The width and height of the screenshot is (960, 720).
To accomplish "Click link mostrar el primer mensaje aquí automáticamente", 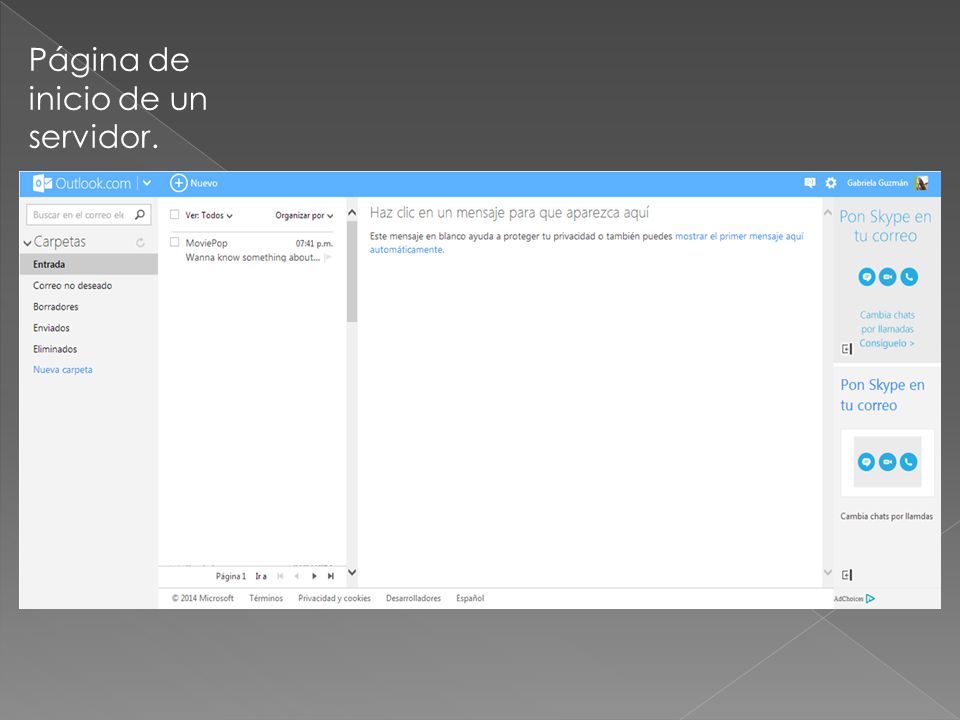I will click(x=739, y=236).
